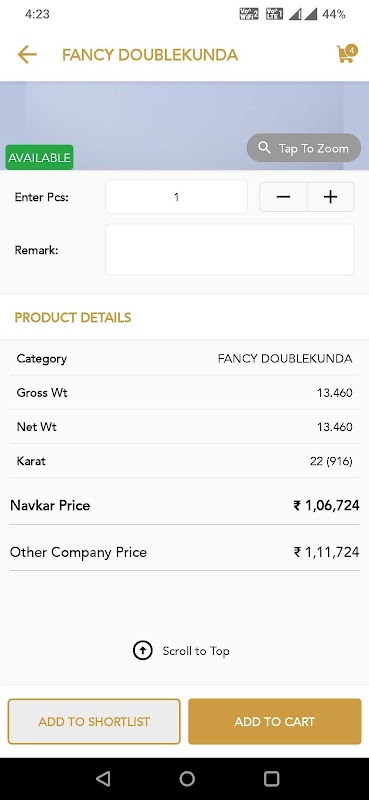Tap the back arrow icon
Screen dimensions: 369x800
[x=27, y=55]
